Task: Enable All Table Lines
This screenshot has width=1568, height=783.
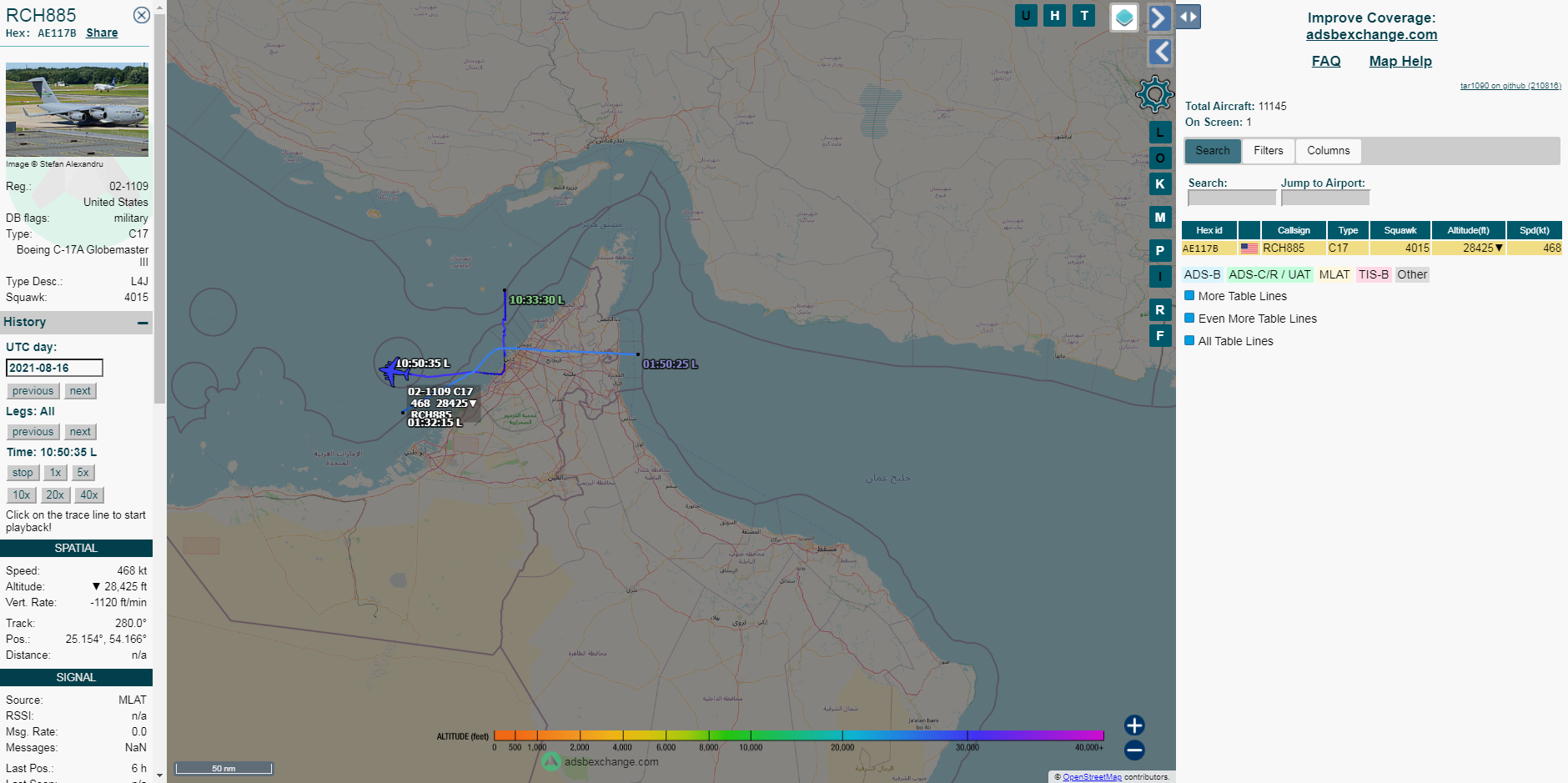Action: pos(1190,340)
